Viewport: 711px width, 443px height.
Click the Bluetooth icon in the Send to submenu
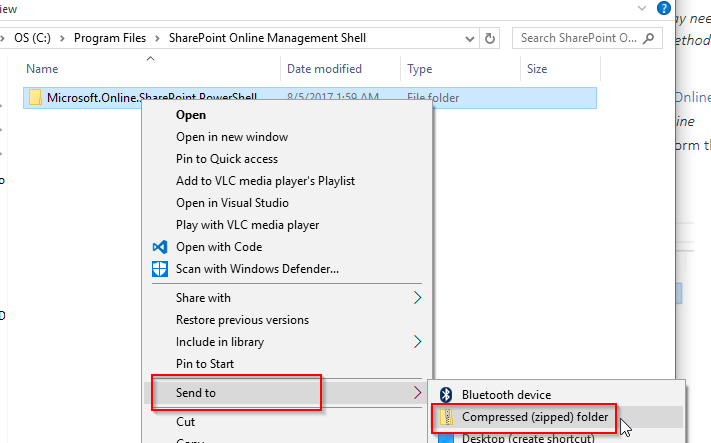pyautogui.click(x=446, y=394)
